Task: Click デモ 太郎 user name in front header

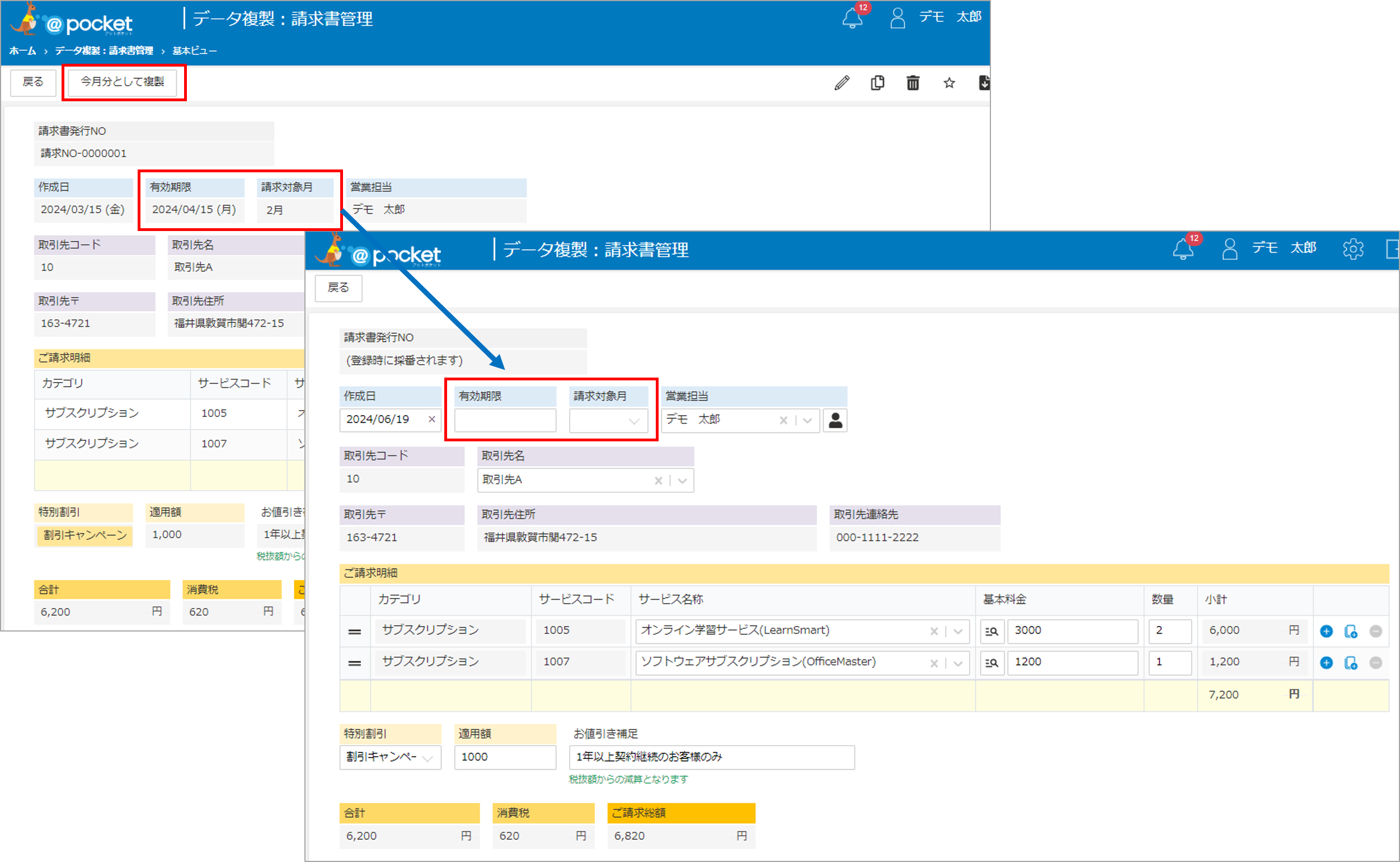Action: pyautogui.click(x=1284, y=248)
